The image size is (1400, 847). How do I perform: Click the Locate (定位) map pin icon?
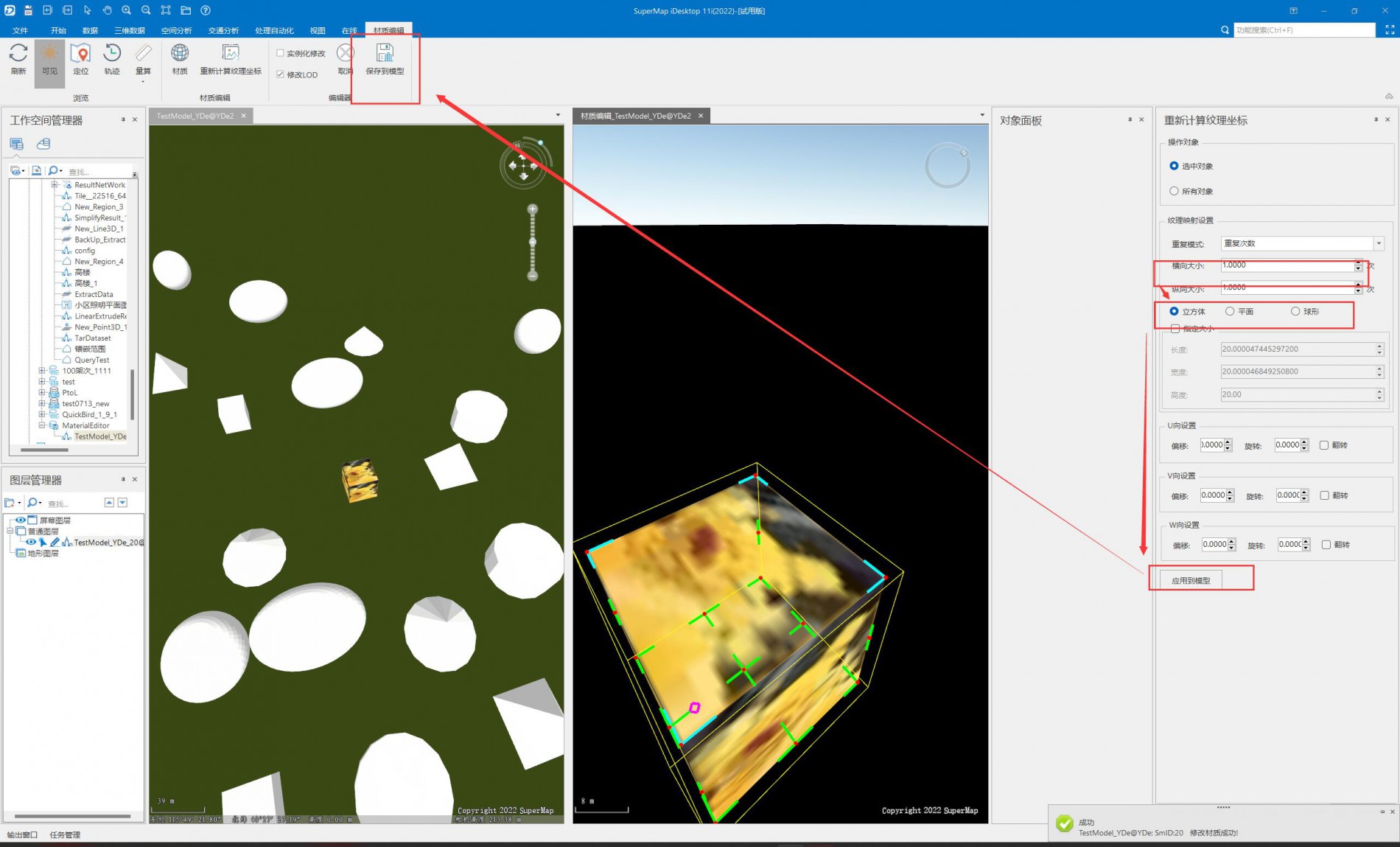(81, 53)
